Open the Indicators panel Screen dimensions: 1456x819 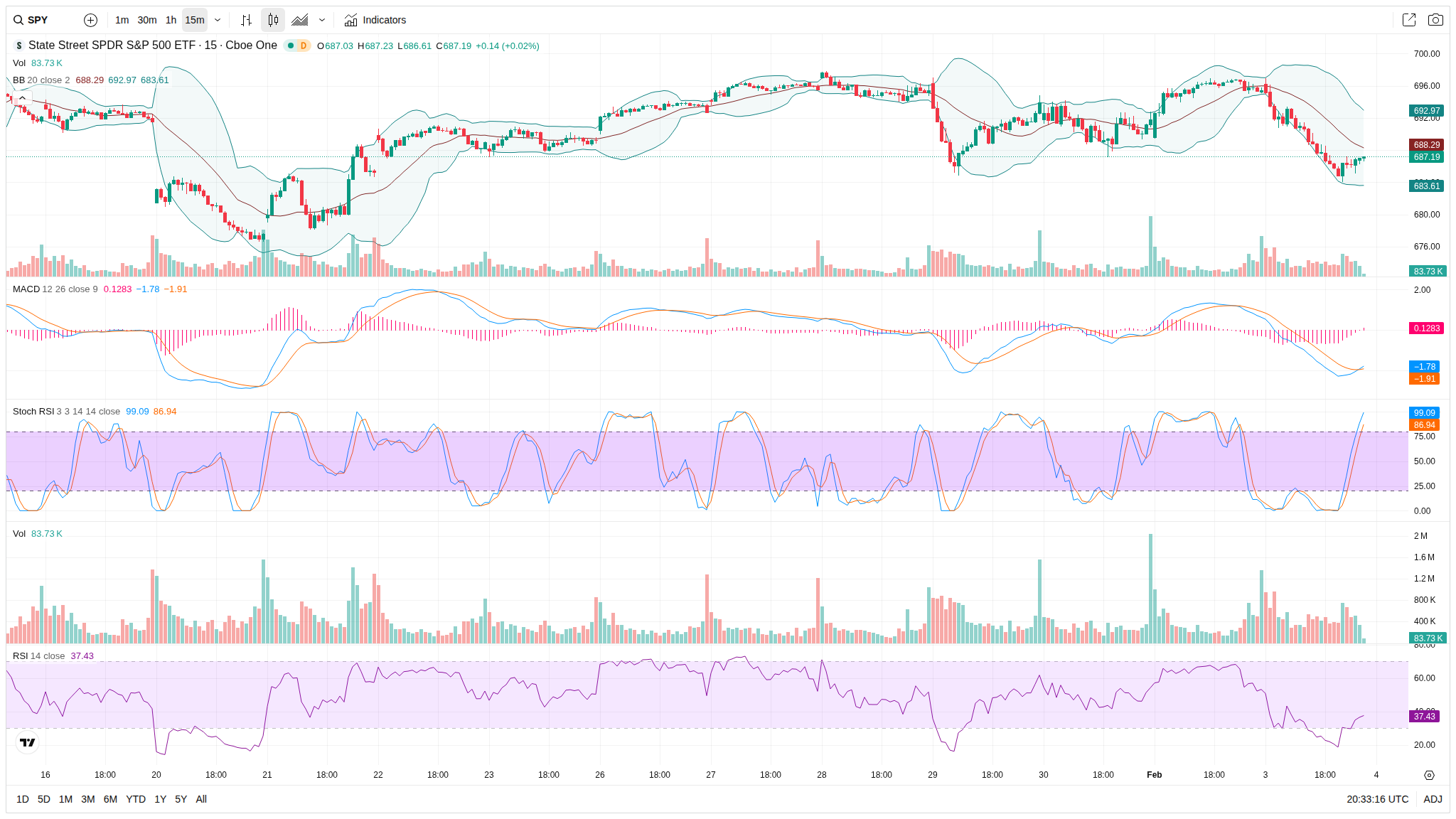(375, 20)
